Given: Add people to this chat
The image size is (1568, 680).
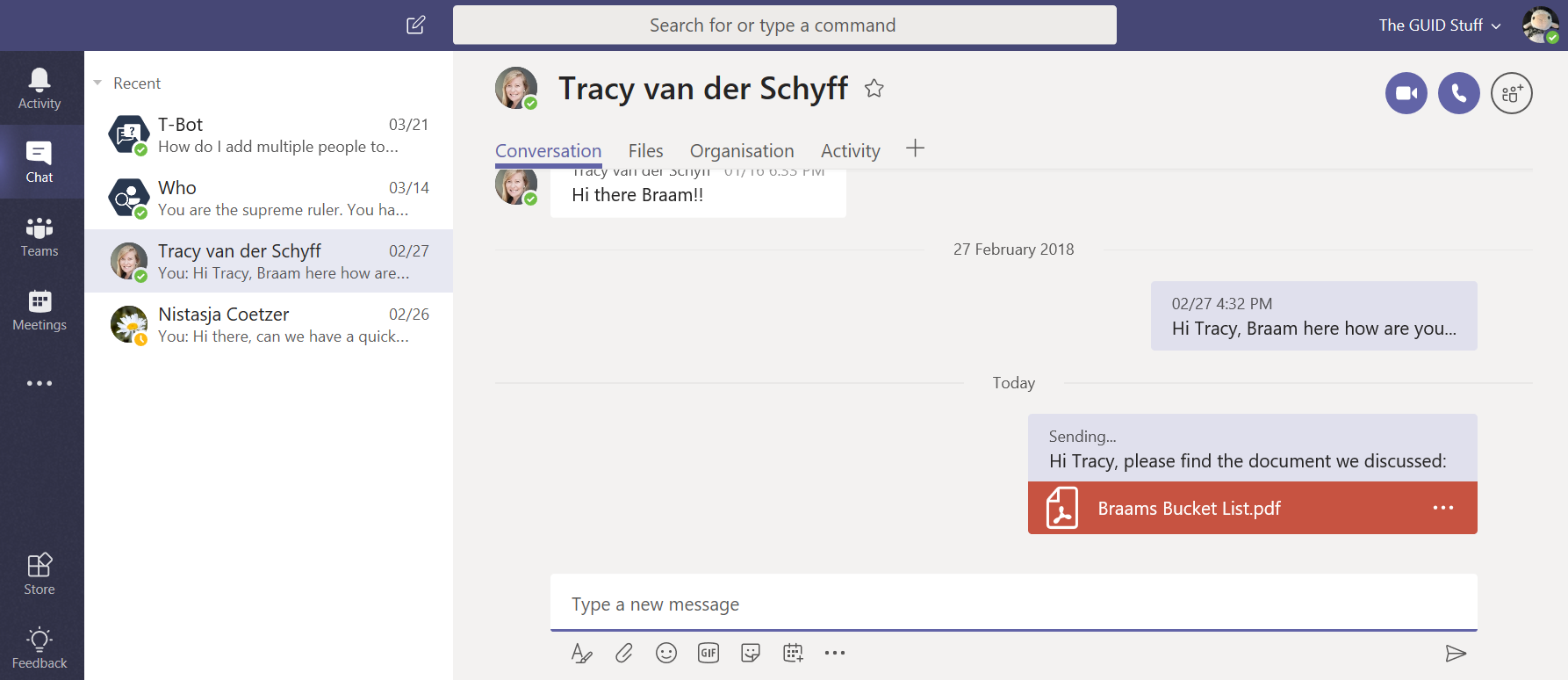Looking at the screenshot, I should (1511, 93).
